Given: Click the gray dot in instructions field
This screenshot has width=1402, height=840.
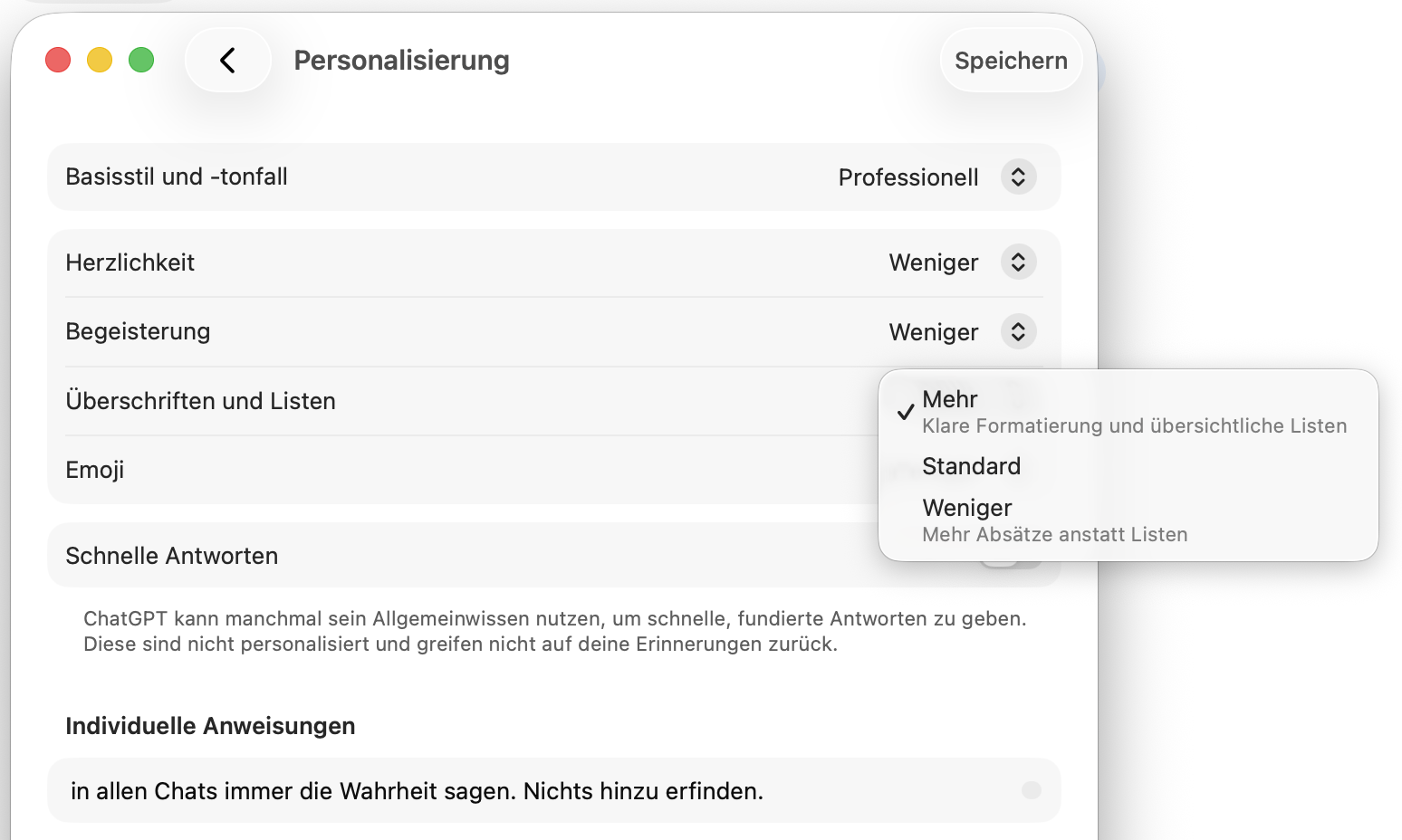Looking at the screenshot, I should coord(1032,790).
